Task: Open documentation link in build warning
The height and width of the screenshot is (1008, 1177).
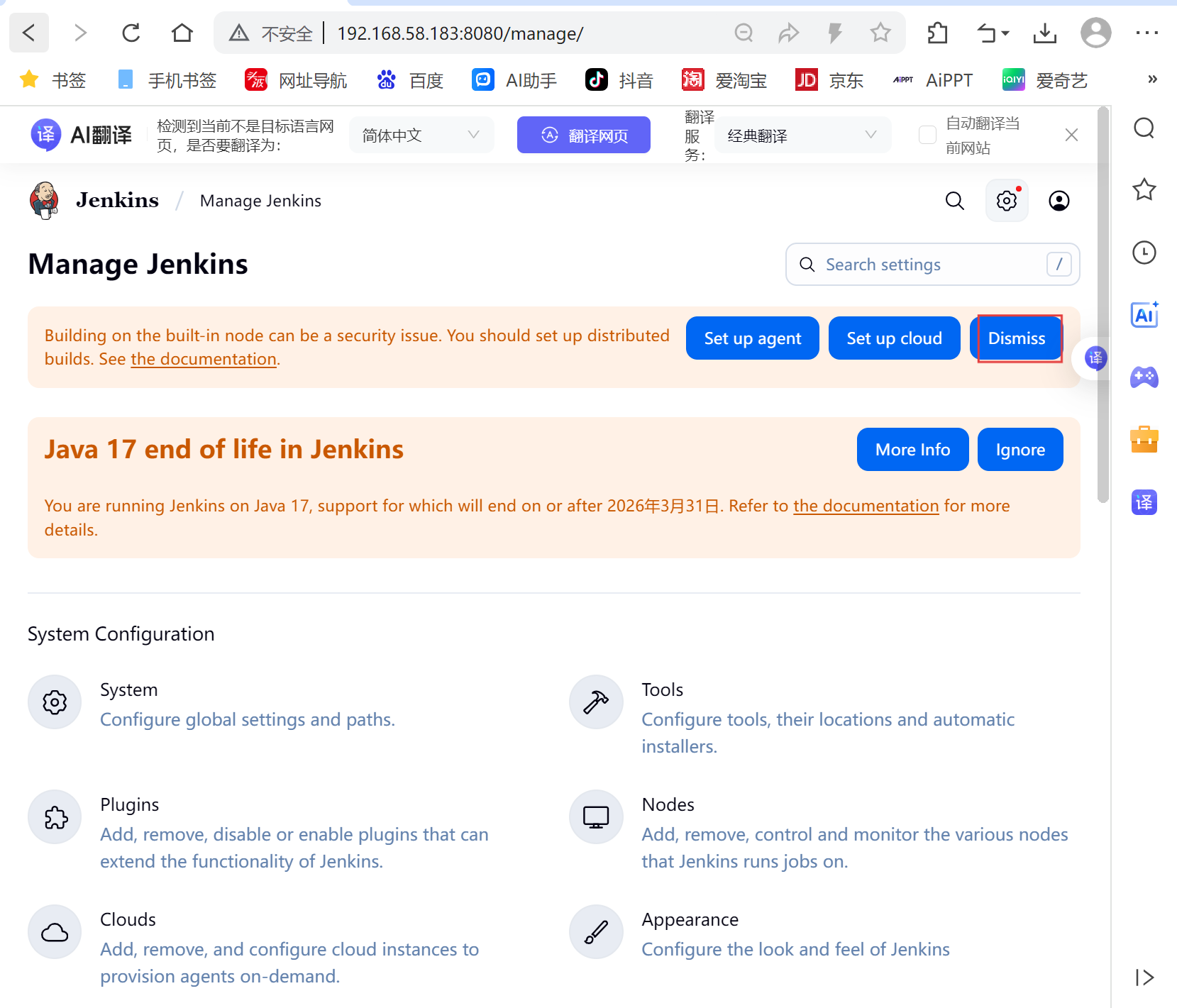Action: pyautogui.click(x=204, y=359)
